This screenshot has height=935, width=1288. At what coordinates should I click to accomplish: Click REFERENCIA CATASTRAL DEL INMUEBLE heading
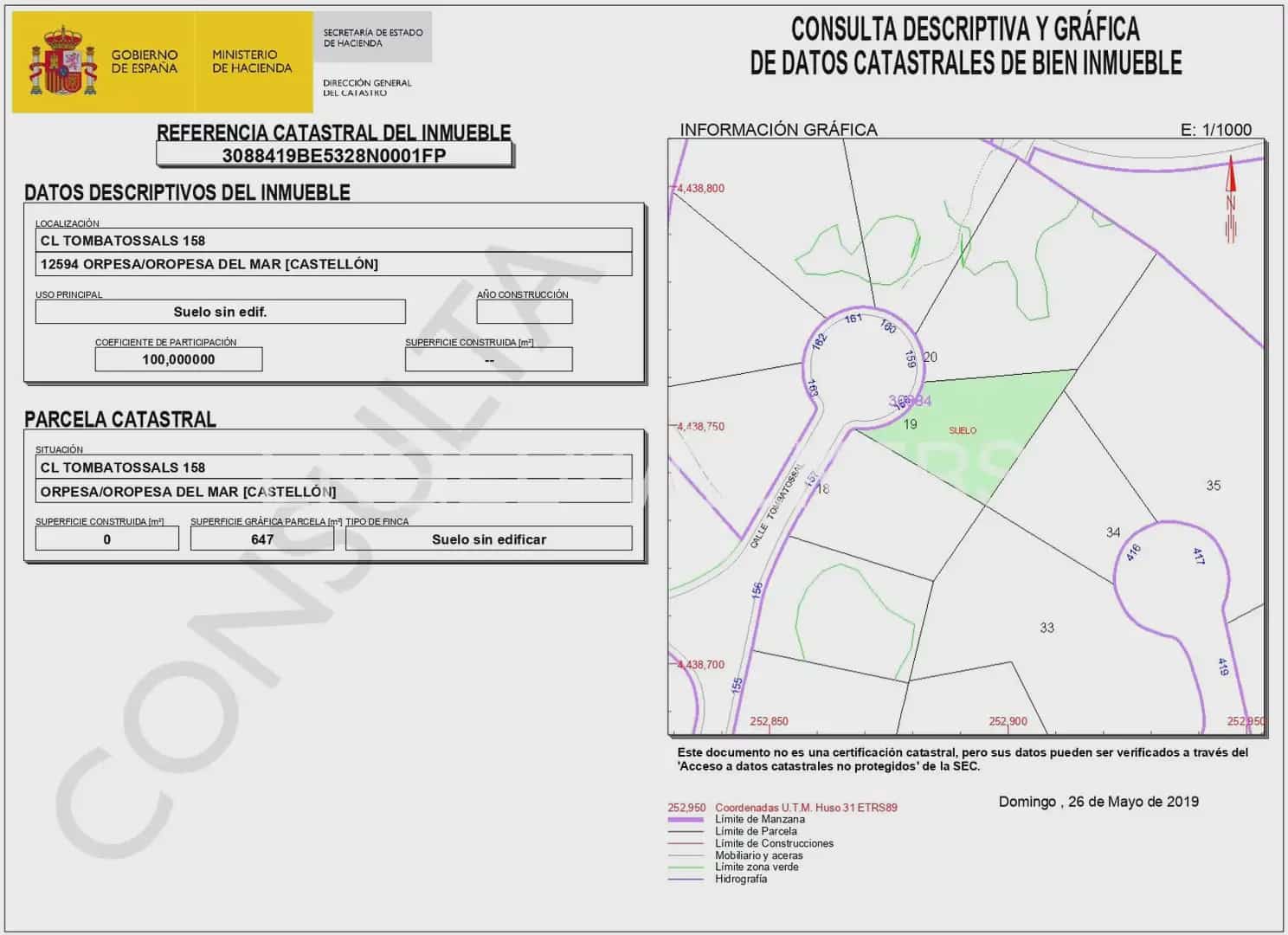334,132
